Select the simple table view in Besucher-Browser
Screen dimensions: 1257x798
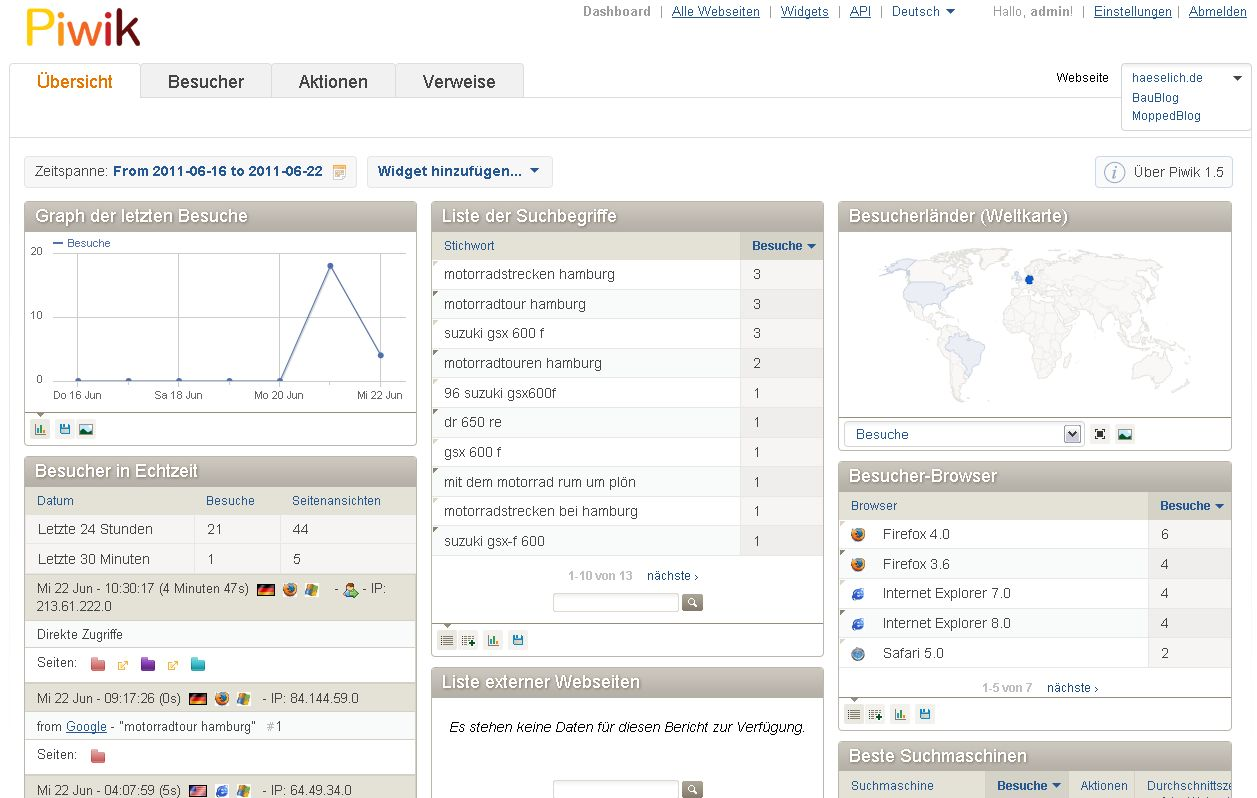[x=853, y=715]
